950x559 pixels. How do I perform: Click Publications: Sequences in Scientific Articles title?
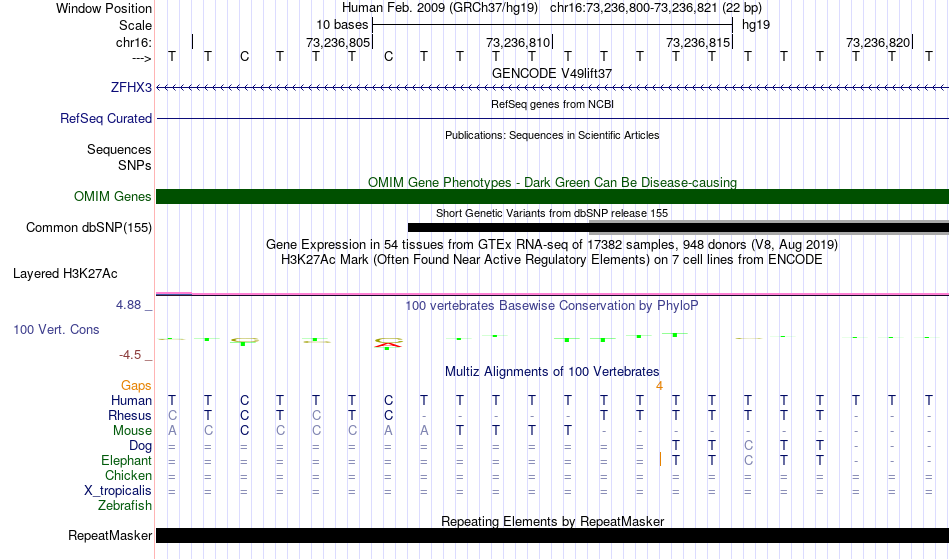point(552,135)
